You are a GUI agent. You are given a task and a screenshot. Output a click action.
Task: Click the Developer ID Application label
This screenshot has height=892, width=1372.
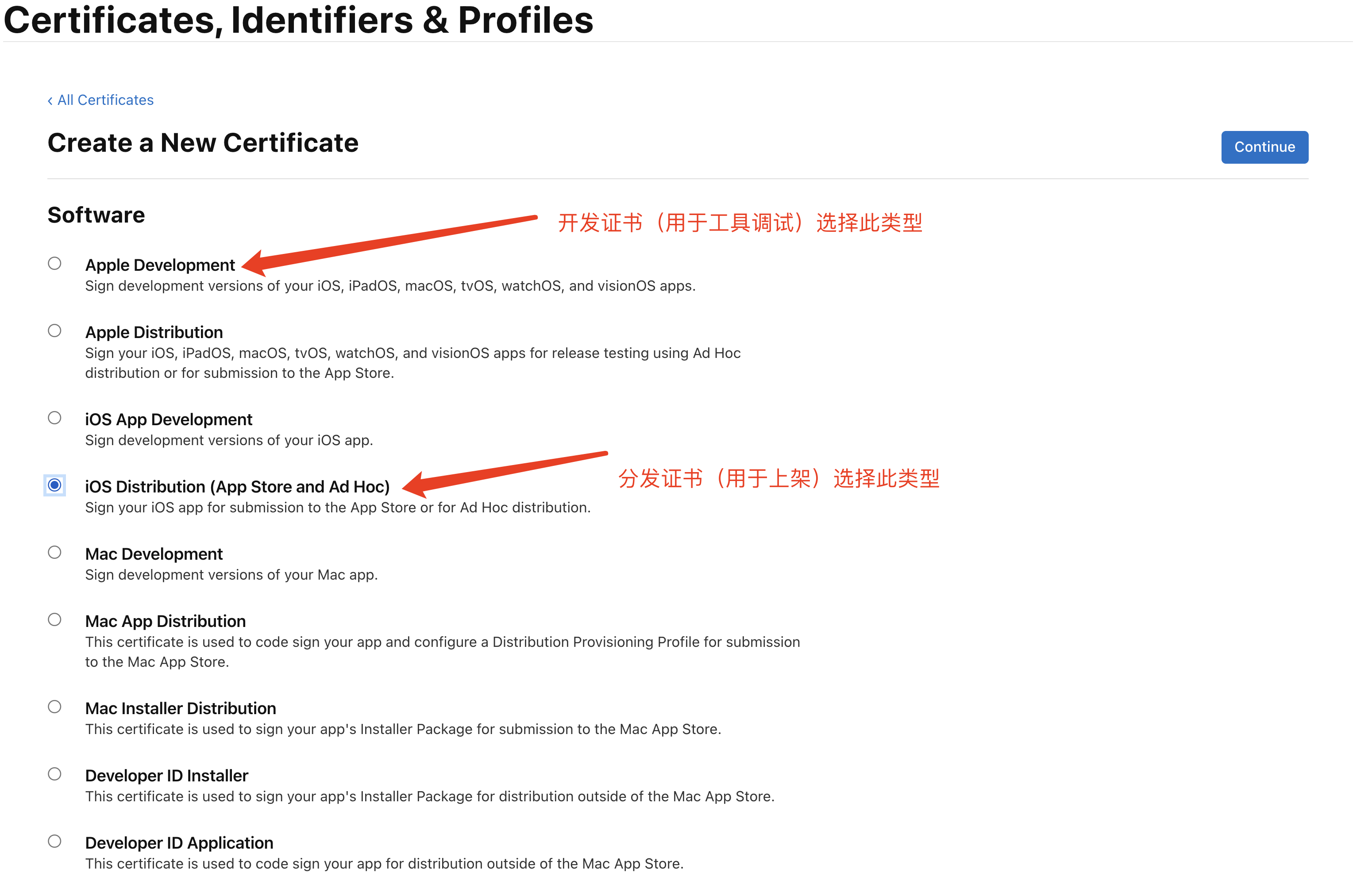click(x=179, y=843)
